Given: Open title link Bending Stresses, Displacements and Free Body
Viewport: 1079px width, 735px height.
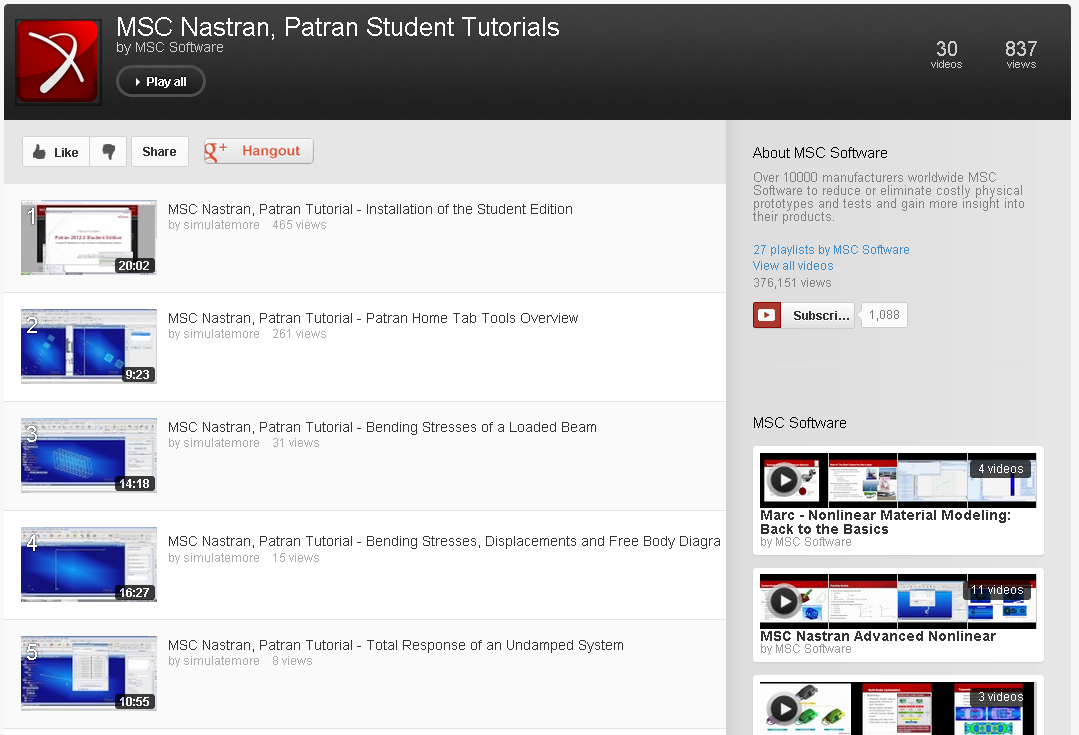Looking at the screenshot, I should [x=444, y=541].
